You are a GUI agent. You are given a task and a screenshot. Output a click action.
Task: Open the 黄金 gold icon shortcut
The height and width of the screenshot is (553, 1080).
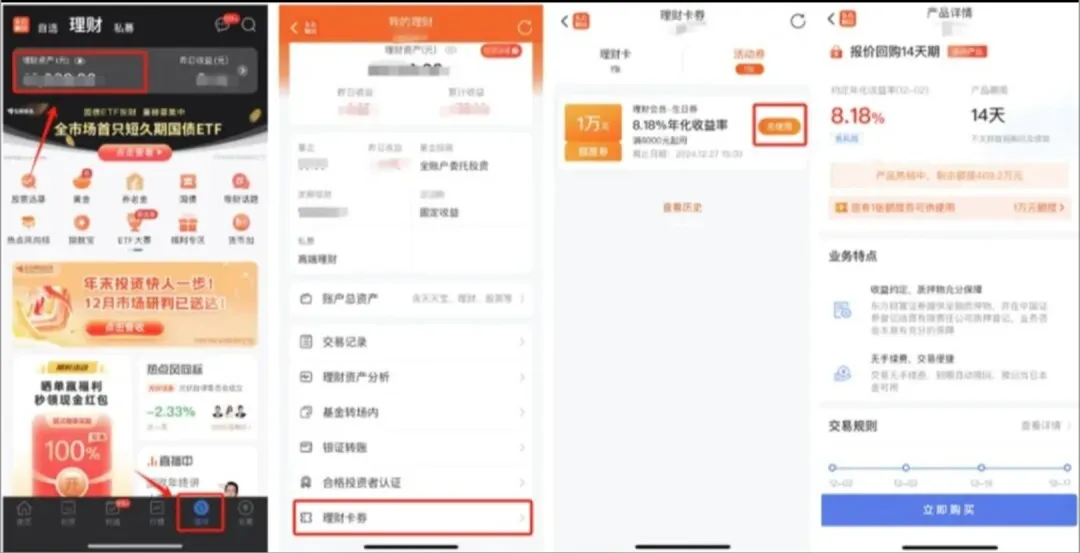(x=82, y=185)
